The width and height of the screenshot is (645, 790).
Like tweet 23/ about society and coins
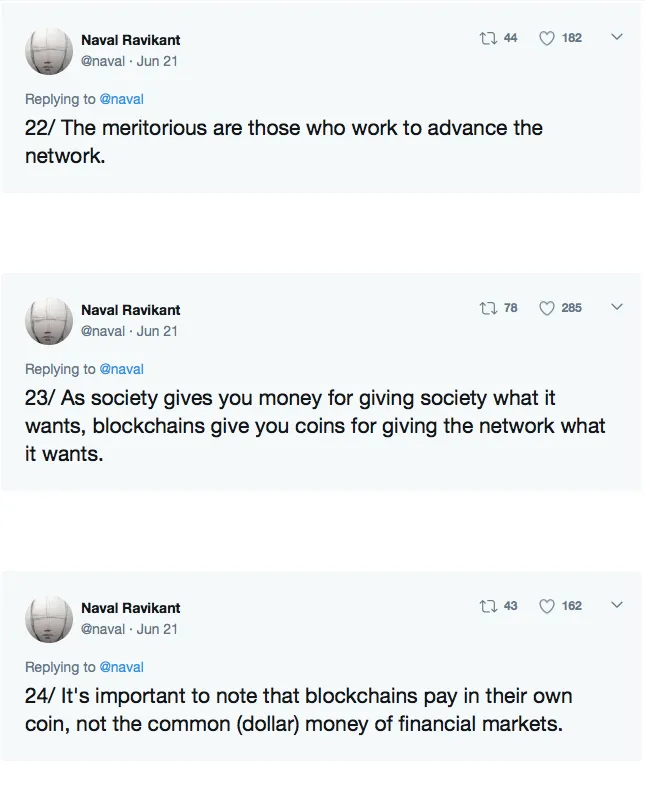[x=547, y=308]
